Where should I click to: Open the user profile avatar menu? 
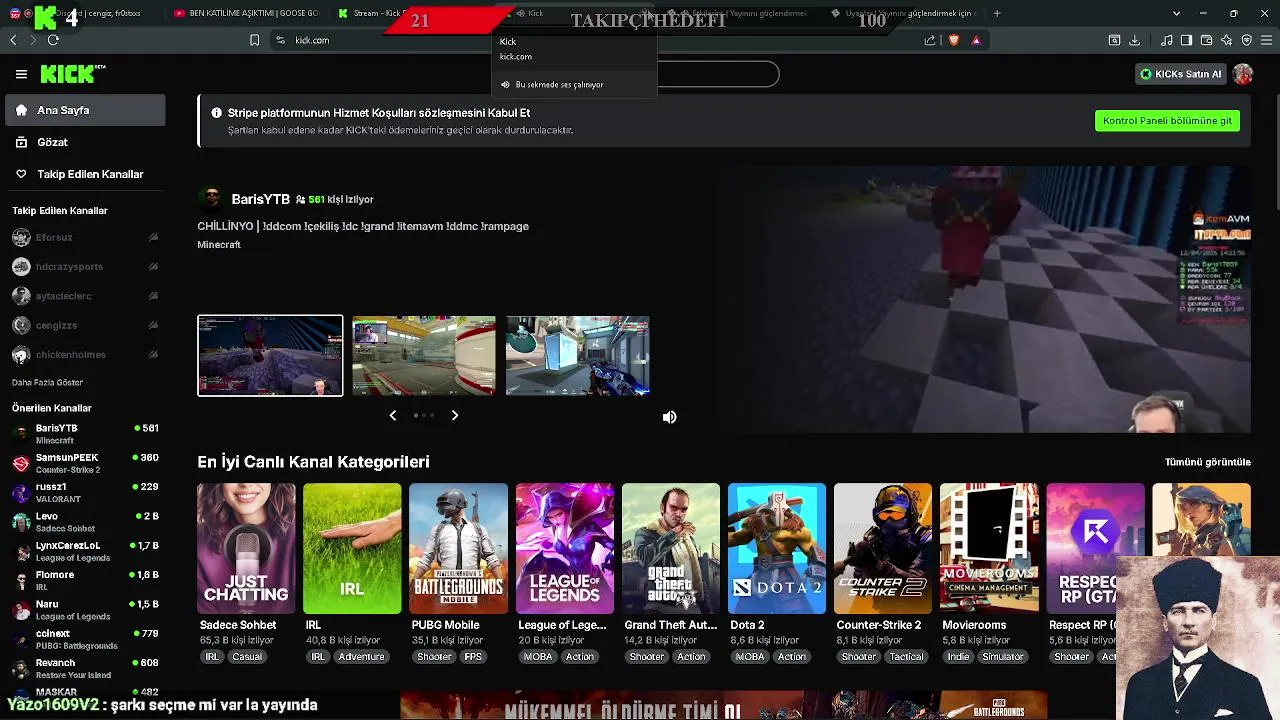[x=1243, y=74]
